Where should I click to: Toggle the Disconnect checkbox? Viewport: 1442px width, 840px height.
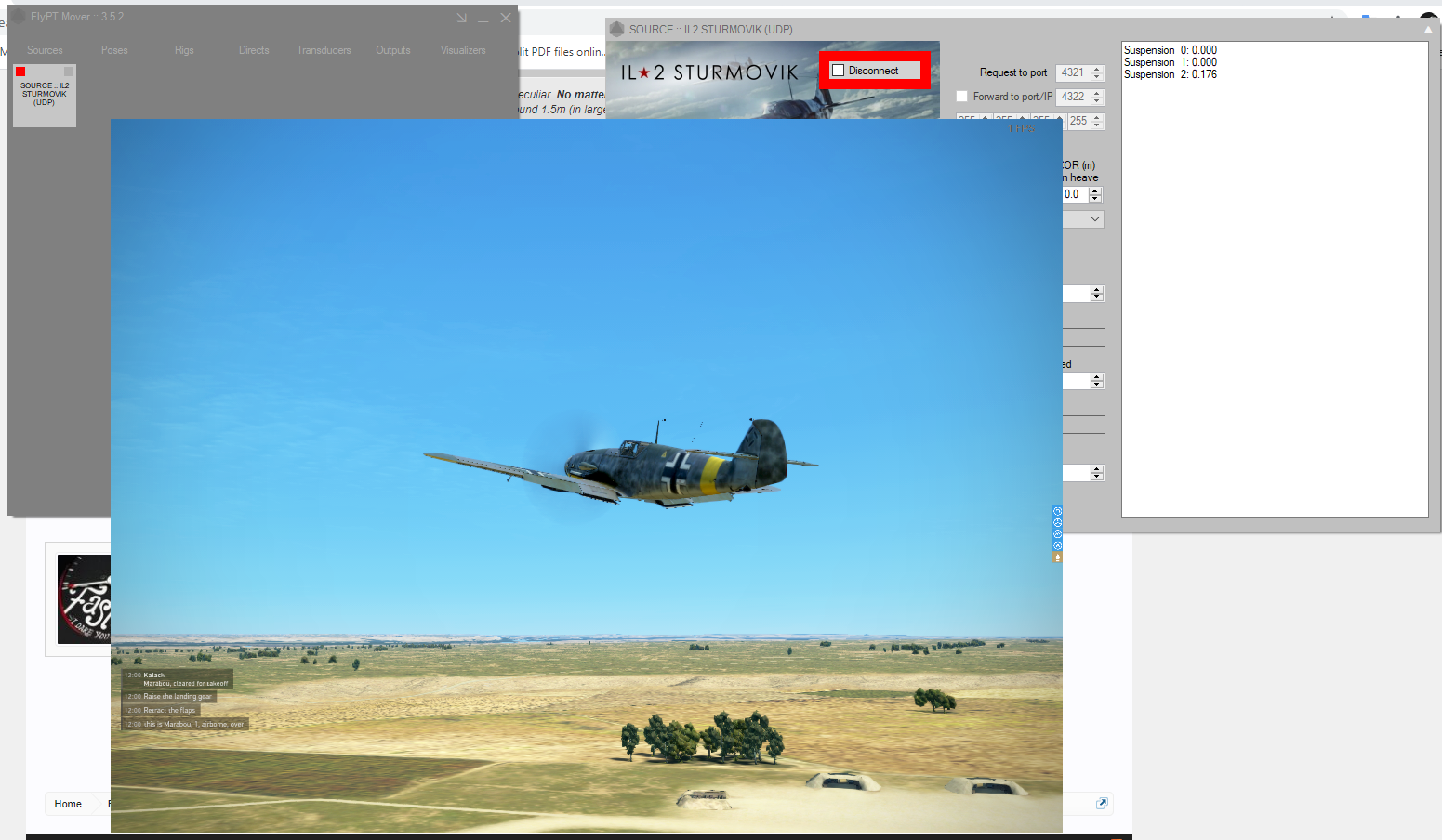839,71
